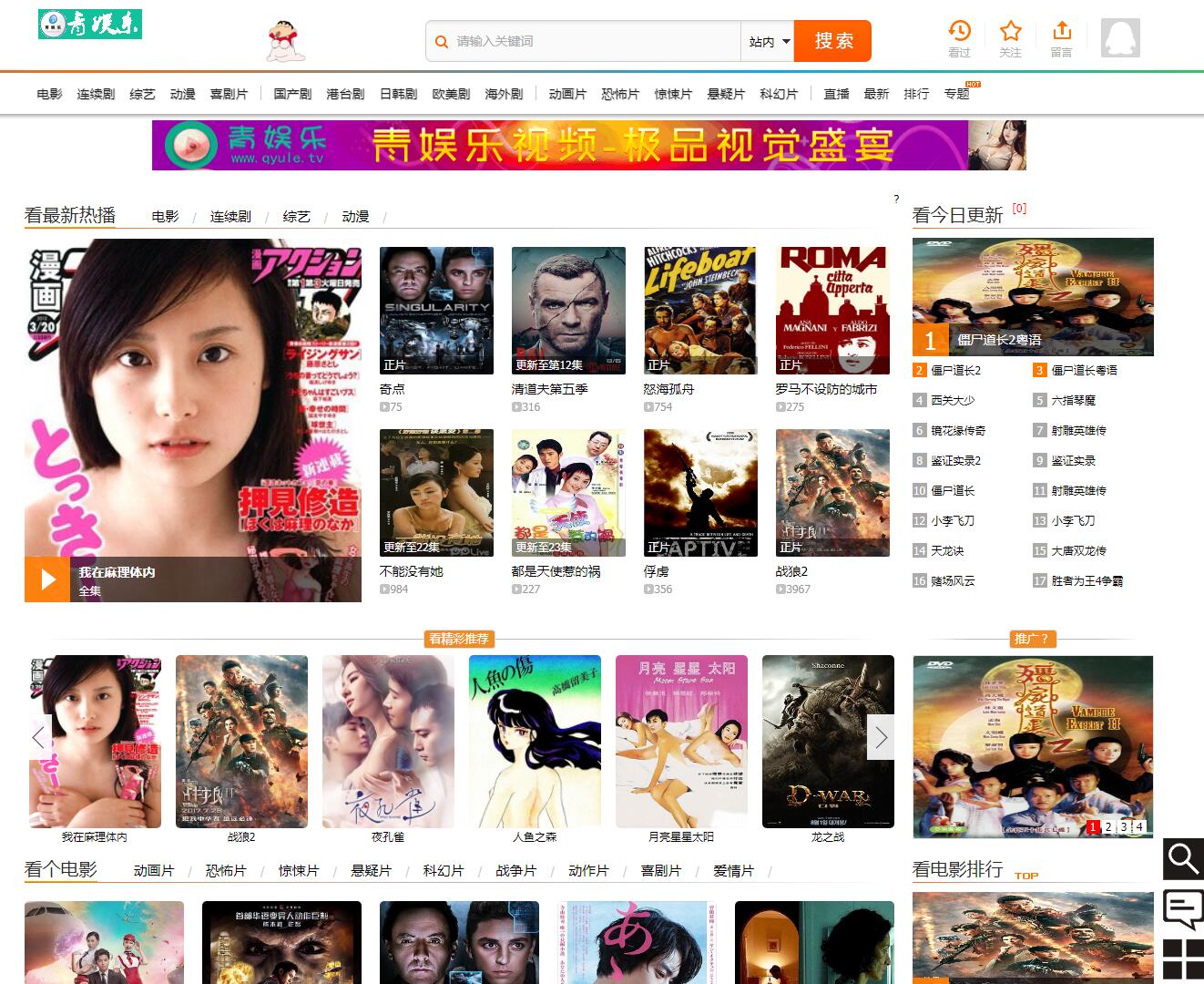Click the user avatar profile icon
1204x984 pixels.
[x=1120, y=38]
